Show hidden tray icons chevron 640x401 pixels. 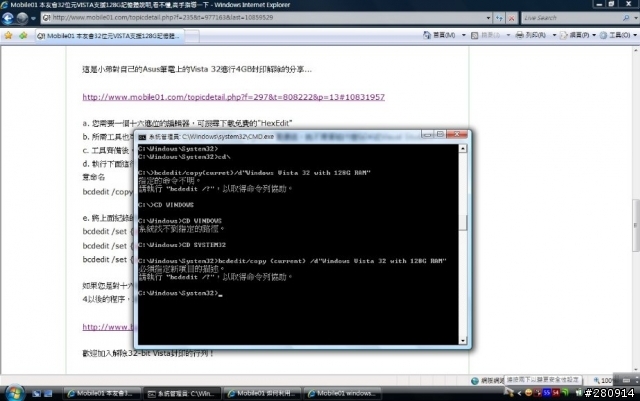pyautogui.click(x=519, y=393)
